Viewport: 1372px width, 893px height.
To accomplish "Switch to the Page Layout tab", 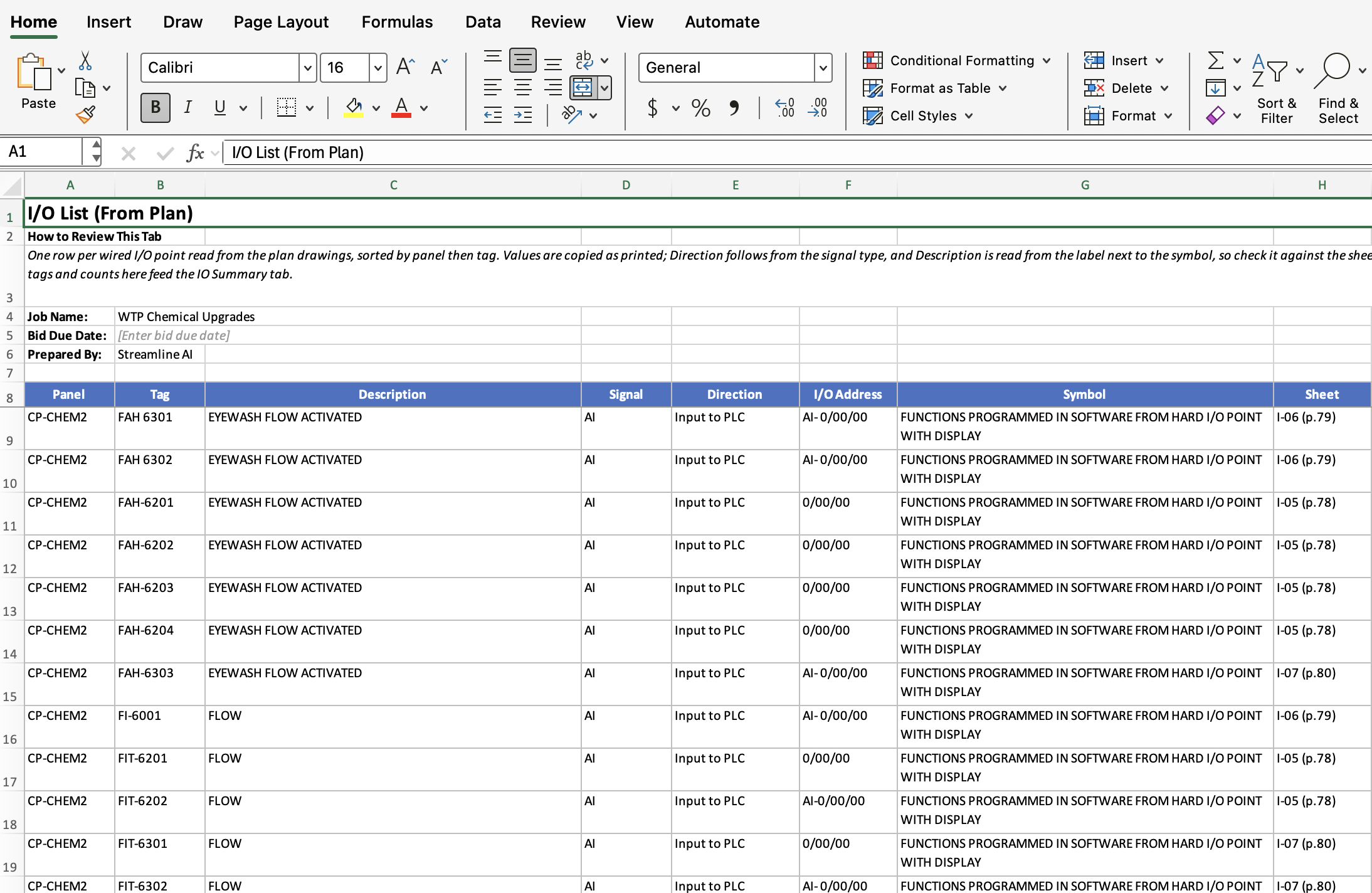I will pyautogui.click(x=281, y=22).
